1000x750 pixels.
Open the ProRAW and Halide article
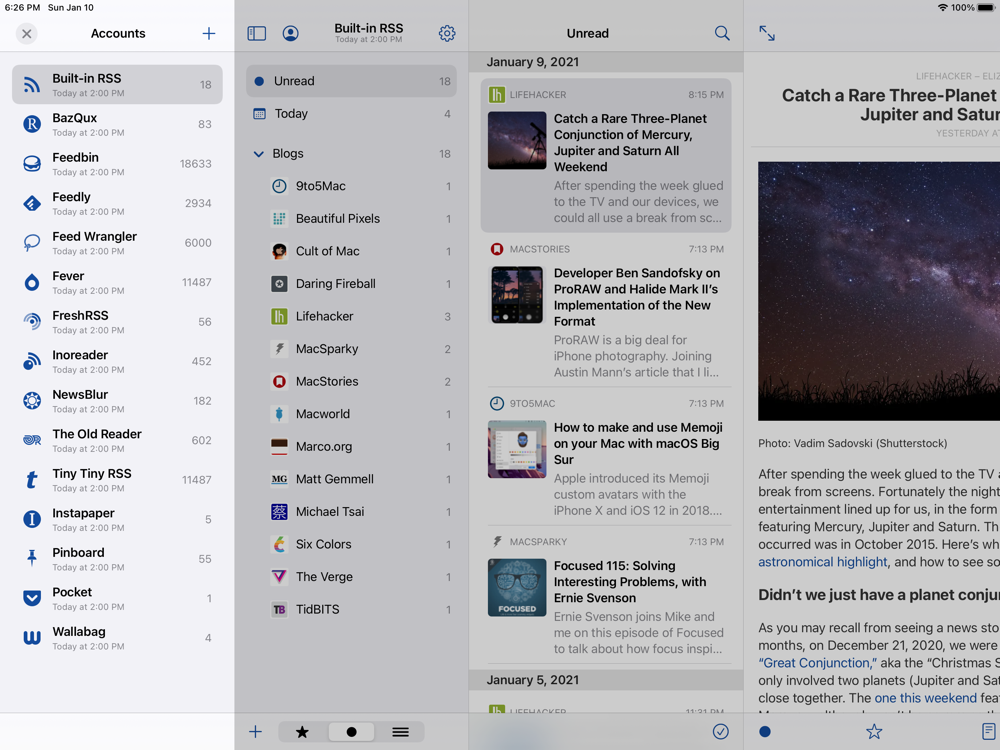[606, 311]
